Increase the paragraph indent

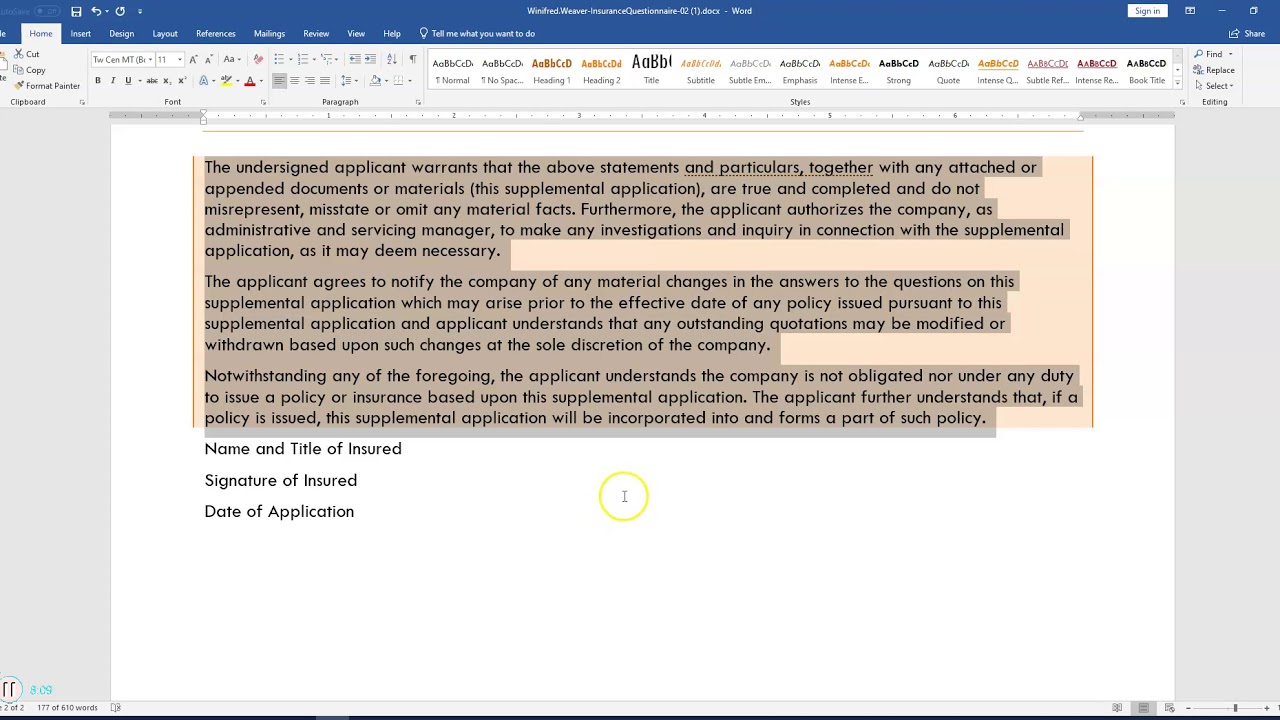[370, 59]
